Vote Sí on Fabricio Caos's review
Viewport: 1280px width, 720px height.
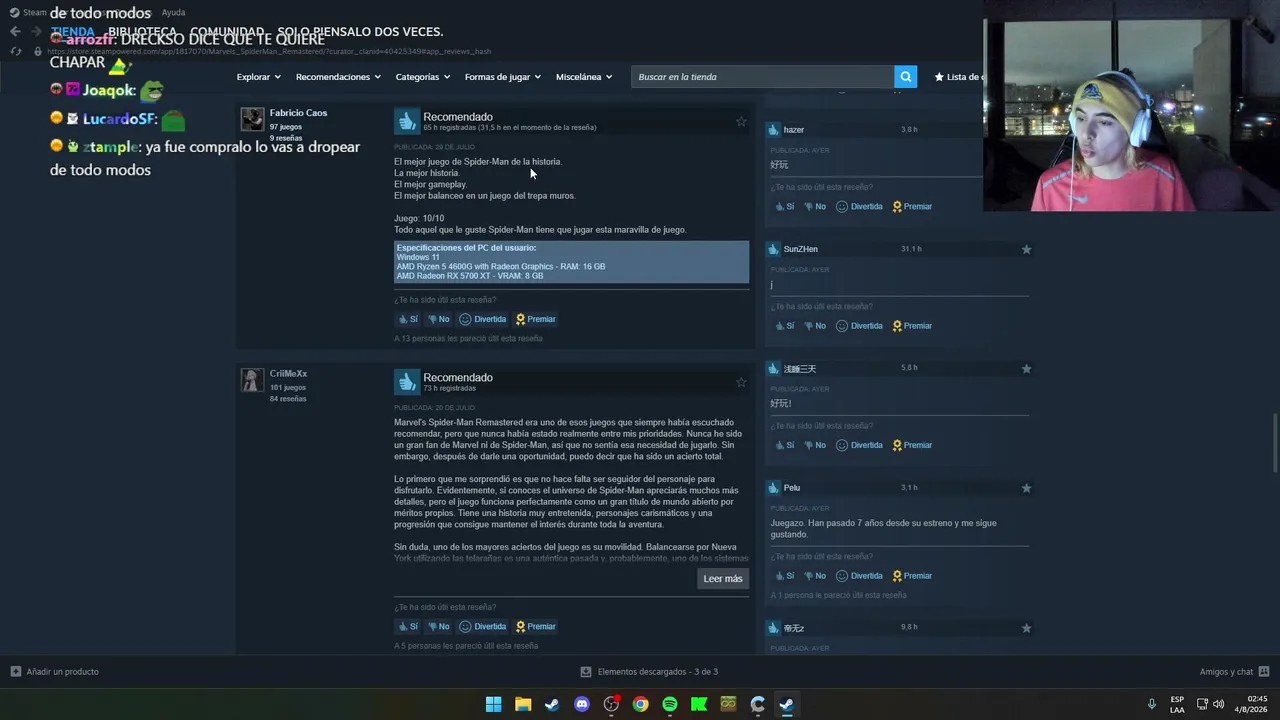coord(408,319)
